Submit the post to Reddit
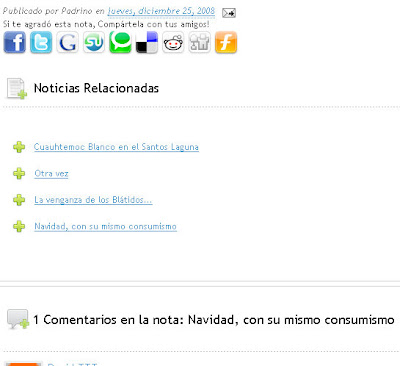This screenshot has height=366, width=400. pos(173,42)
